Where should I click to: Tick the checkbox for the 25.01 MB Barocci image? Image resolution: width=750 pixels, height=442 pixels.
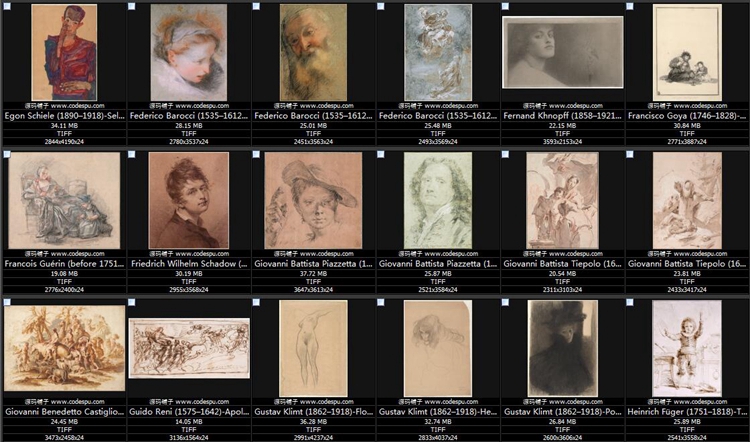click(256, 6)
